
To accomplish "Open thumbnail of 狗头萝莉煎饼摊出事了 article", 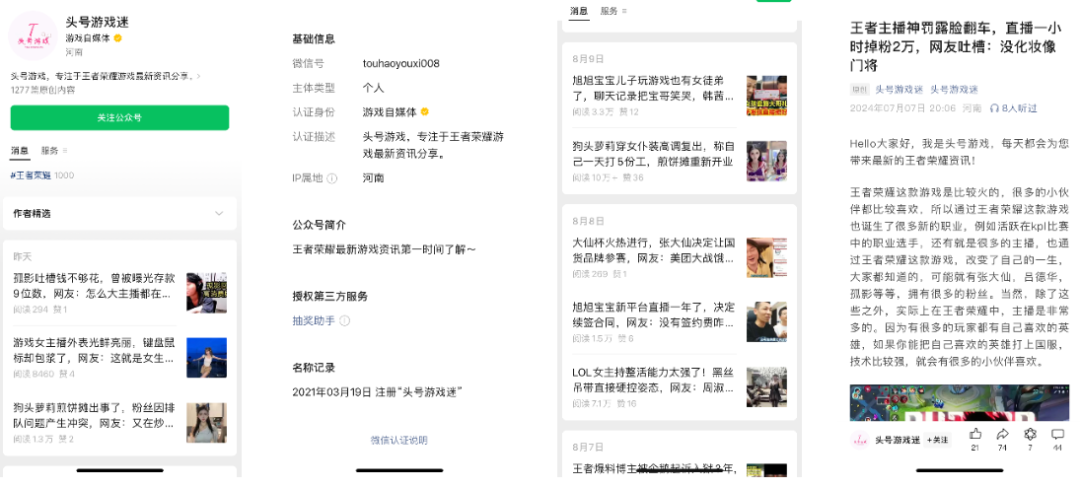I will click(x=206, y=423).
